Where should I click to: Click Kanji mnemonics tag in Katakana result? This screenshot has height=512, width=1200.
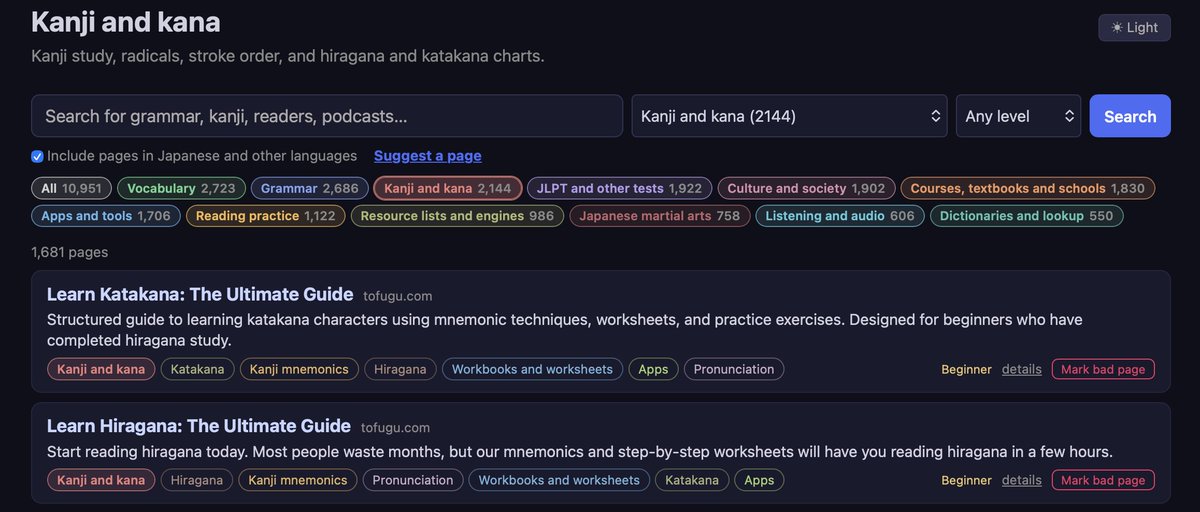click(x=299, y=369)
